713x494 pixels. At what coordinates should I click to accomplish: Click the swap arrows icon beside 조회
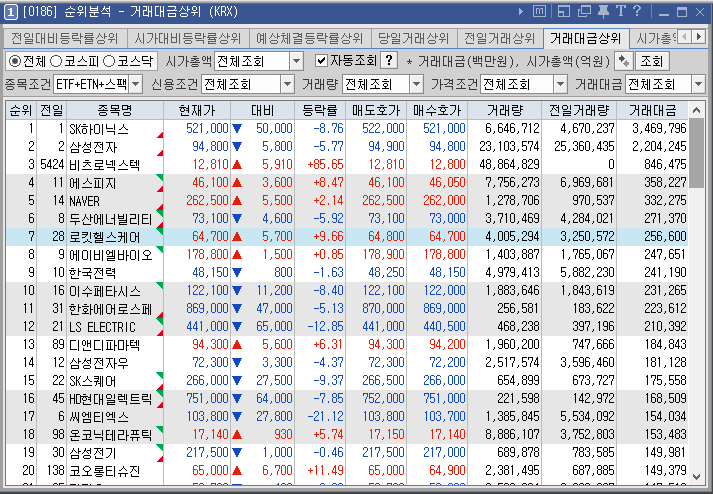[624, 61]
